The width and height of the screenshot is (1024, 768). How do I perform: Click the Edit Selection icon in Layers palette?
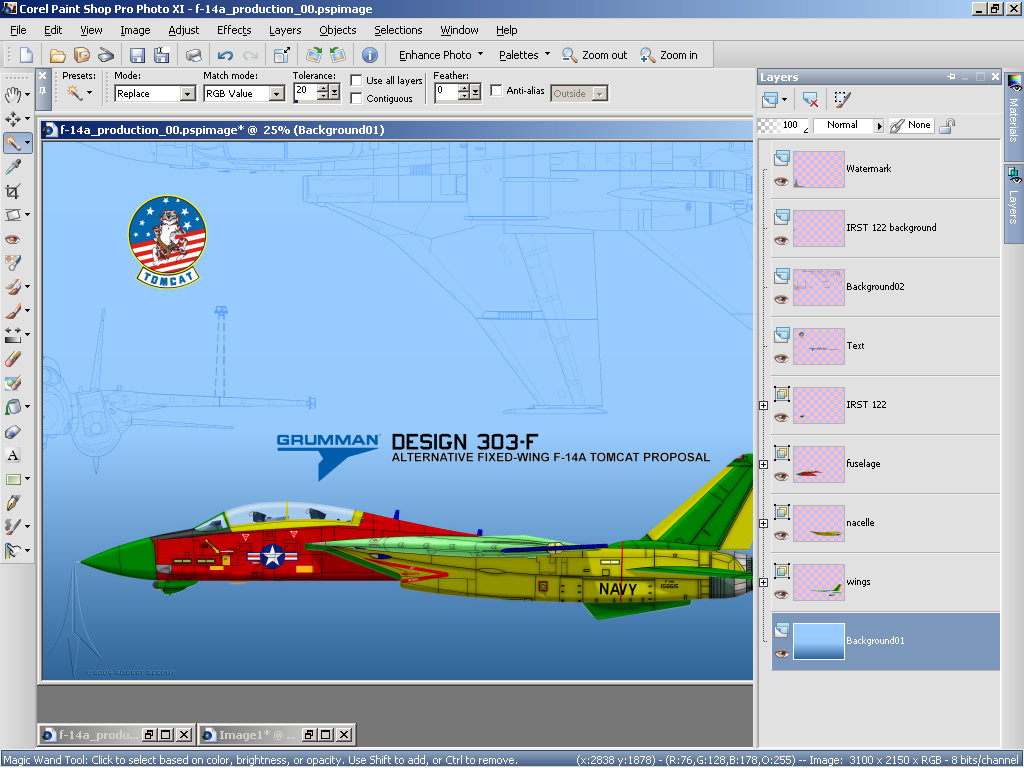(842, 99)
